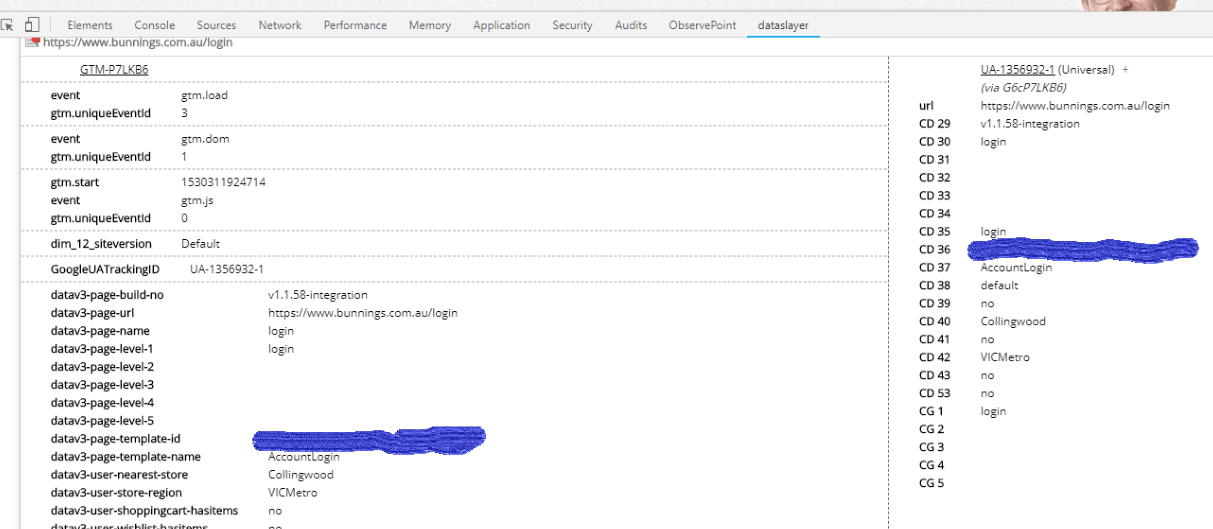1213x529 pixels.
Task: Select the CD 33 label
Action: tap(935, 196)
